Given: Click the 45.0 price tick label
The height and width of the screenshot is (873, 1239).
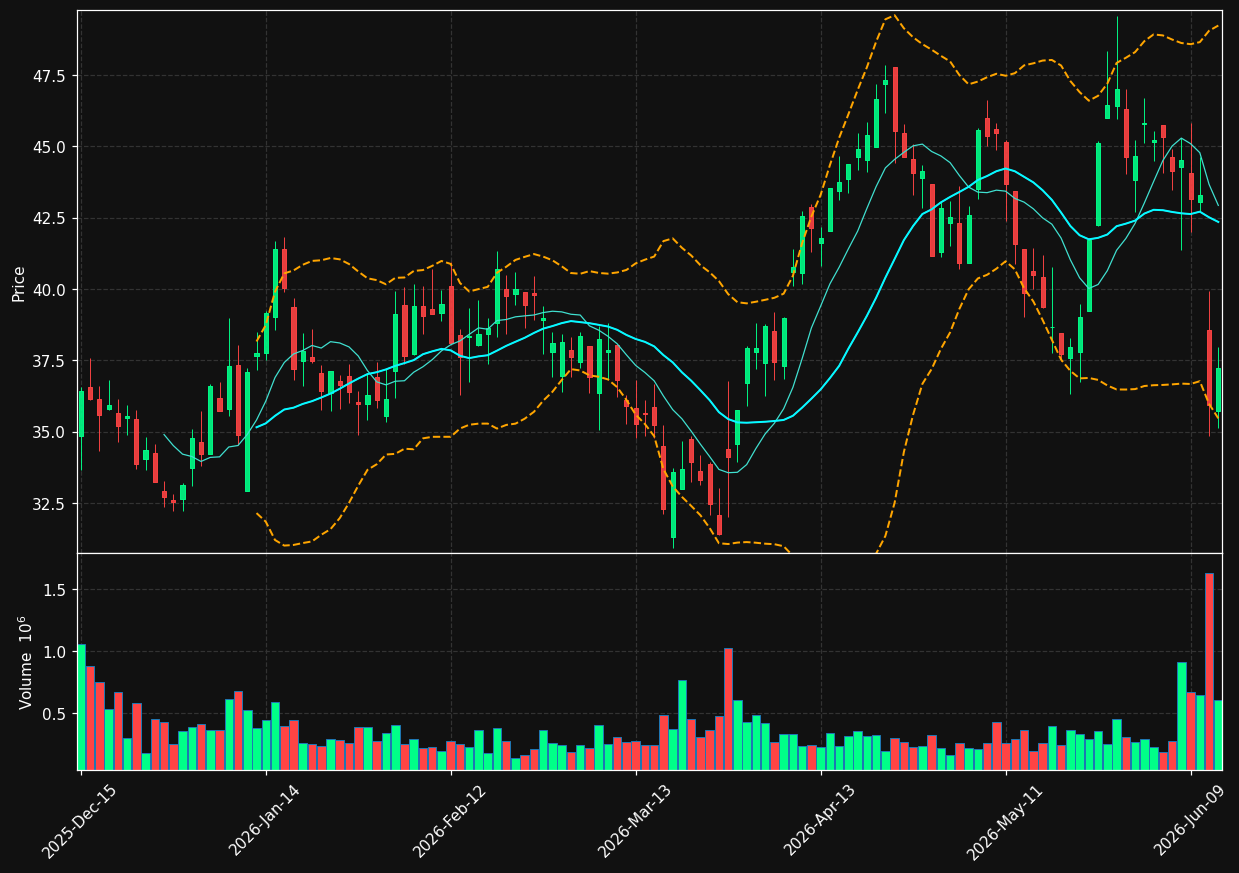Looking at the screenshot, I should [50, 147].
